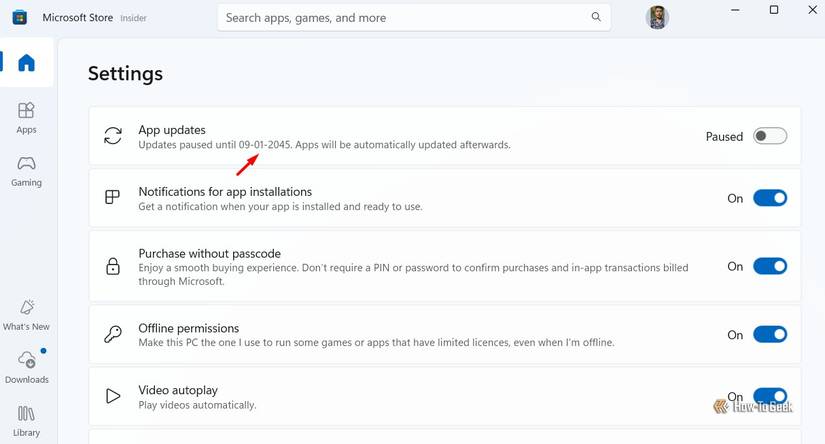Open the Gaming section

27,170
